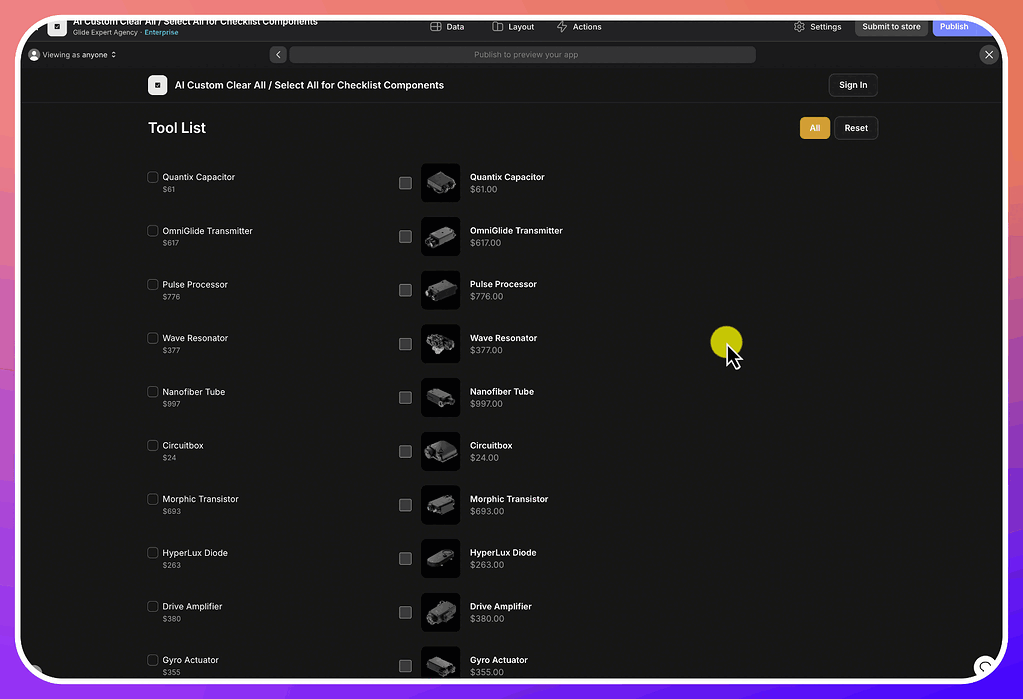
Task: Open the Data panel icon in the toolbar
Action: (435, 27)
